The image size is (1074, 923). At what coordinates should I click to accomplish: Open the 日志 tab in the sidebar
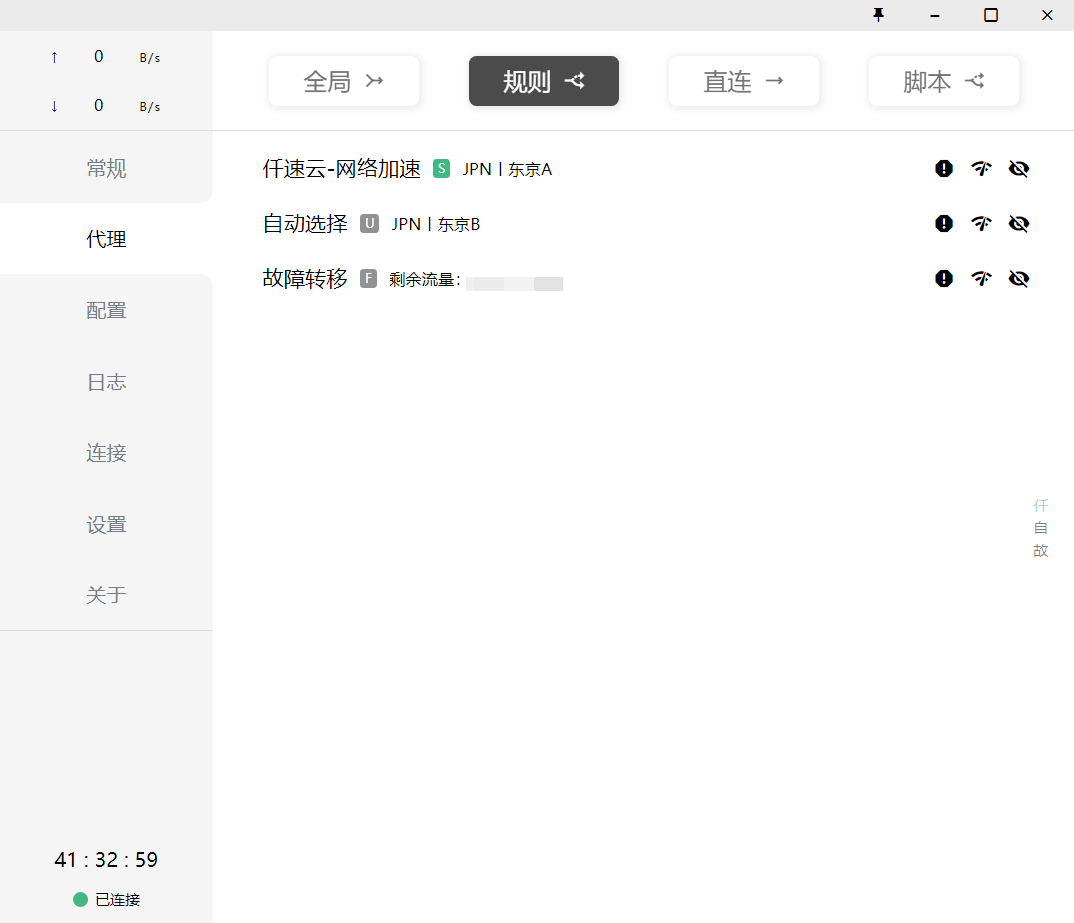(106, 382)
